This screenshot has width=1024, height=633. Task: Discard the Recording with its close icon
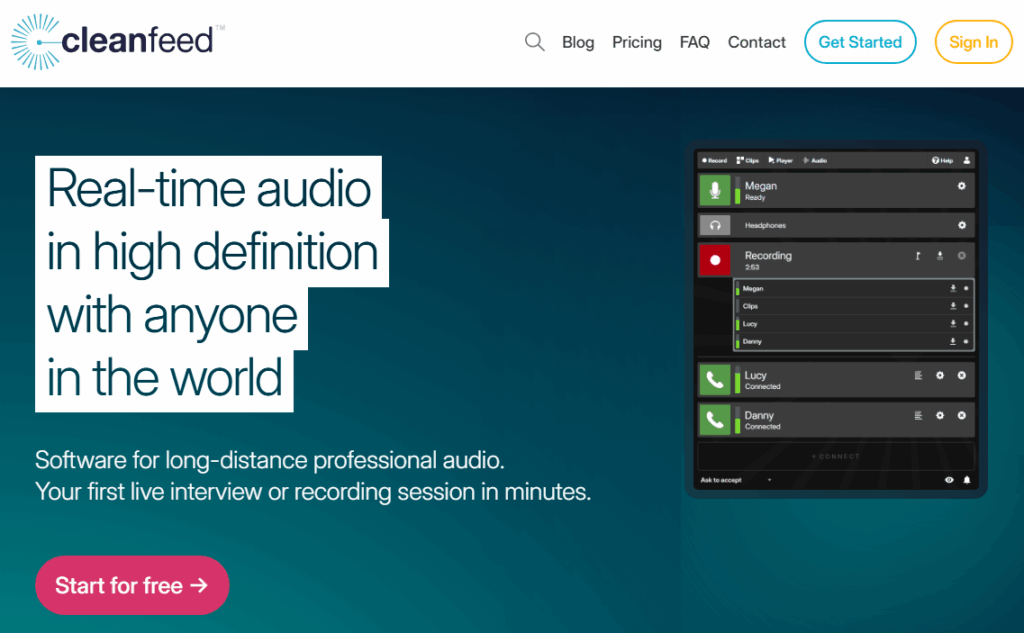961,256
